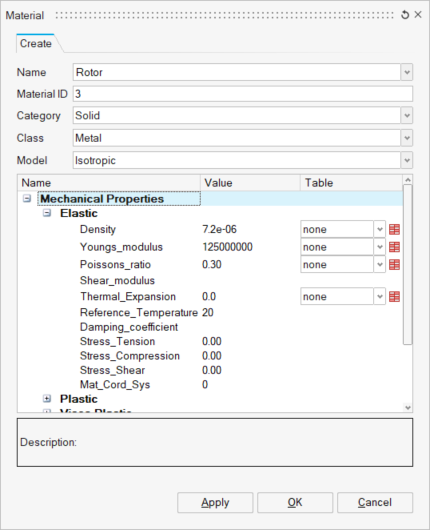The image size is (430, 530).
Task: Open the Name dropdown showing Rotor
Action: pyautogui.click(x=407, y=72)
